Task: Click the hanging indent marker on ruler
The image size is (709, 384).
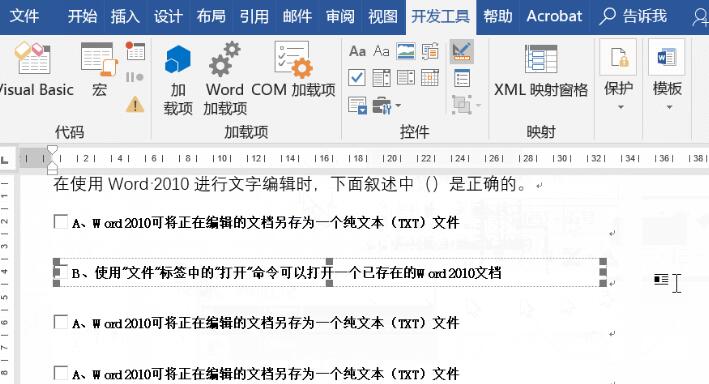Action: pyautogui.click(x=52, y=166)
